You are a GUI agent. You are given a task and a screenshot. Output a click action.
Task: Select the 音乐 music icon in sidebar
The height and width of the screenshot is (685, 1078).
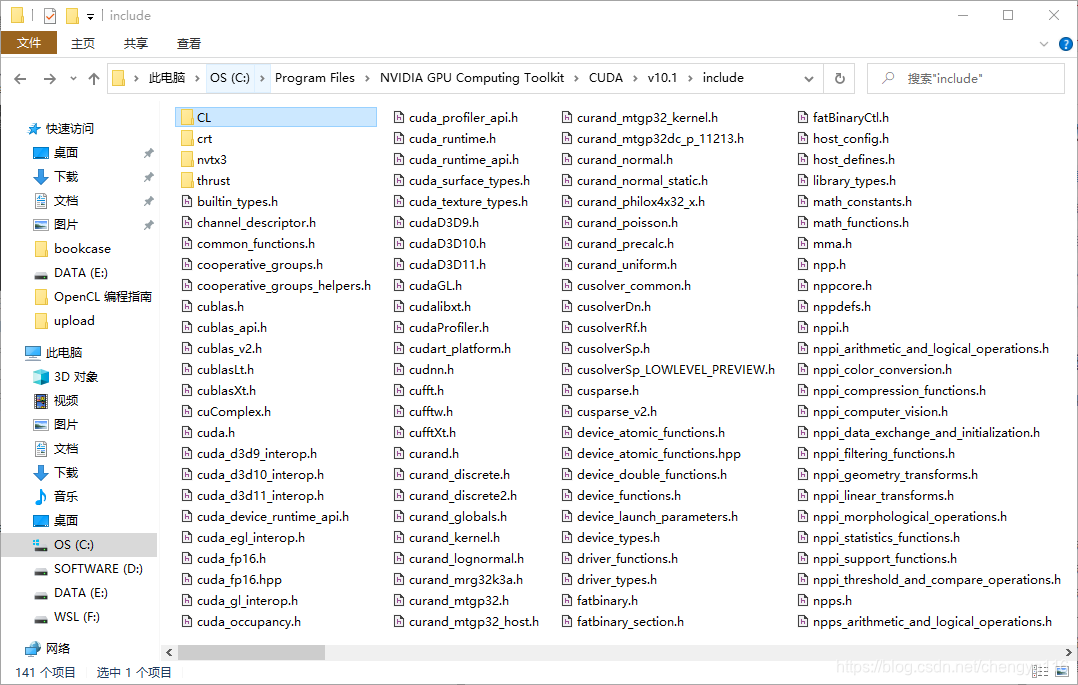[41, 497]
